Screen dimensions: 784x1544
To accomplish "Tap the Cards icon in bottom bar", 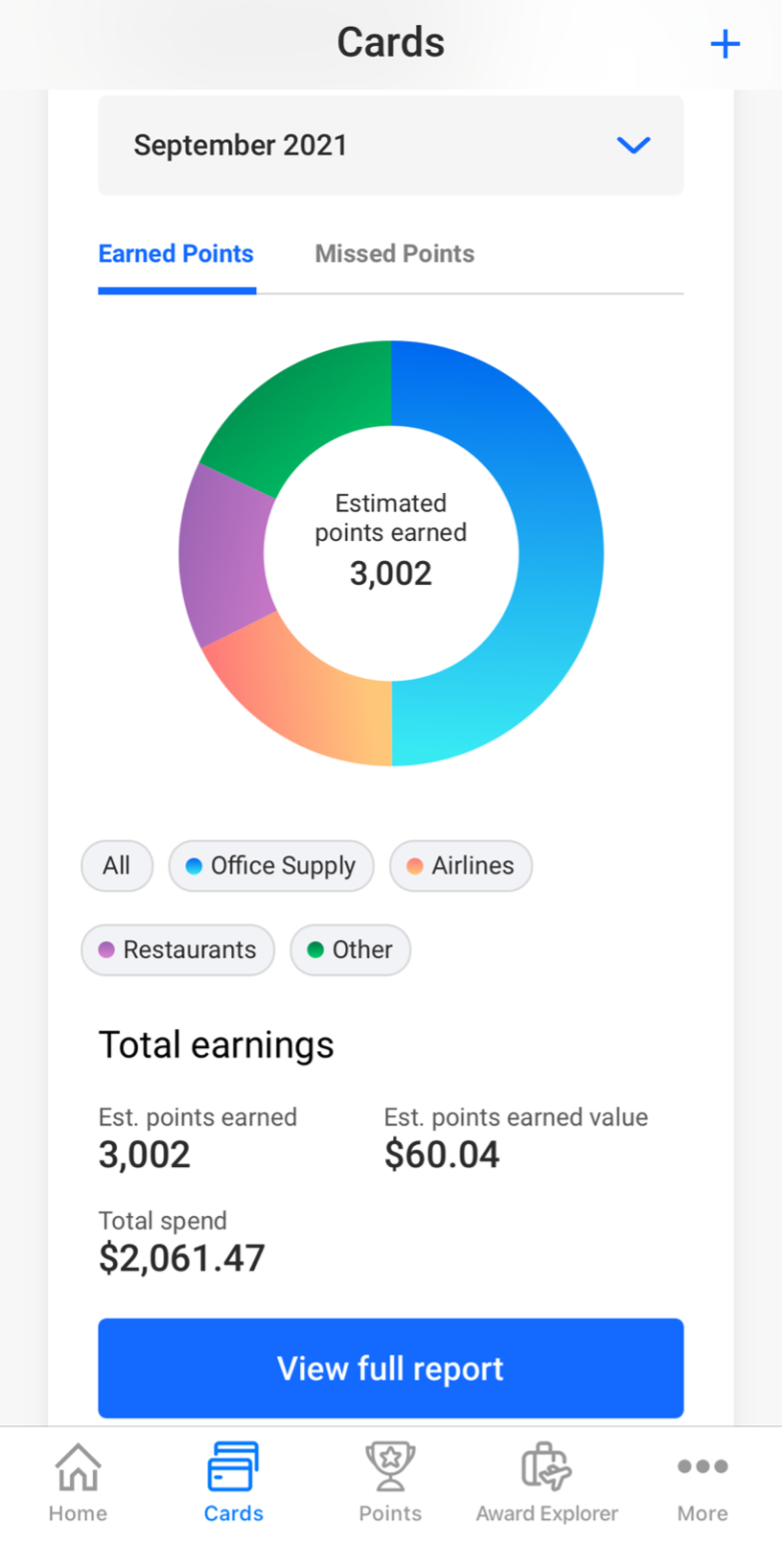I will (233, 1468).
